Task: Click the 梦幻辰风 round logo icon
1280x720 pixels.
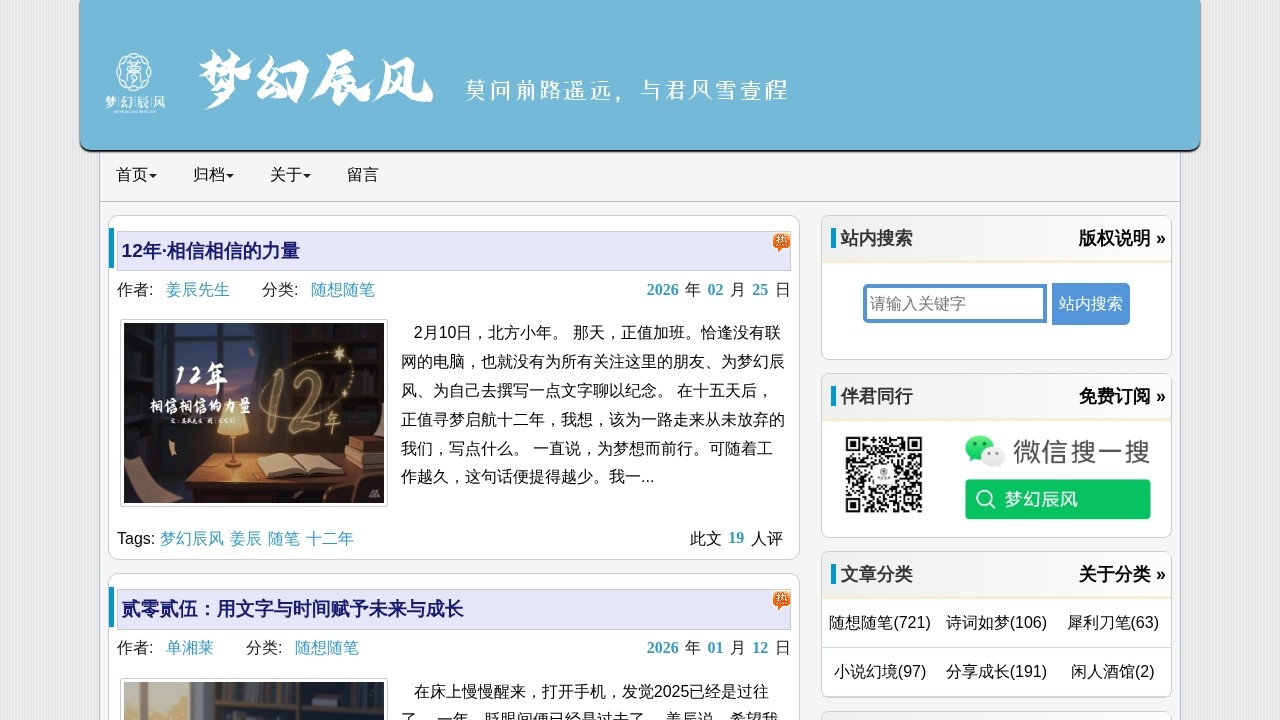Action: pyautogui.click(x=135, y=81)
